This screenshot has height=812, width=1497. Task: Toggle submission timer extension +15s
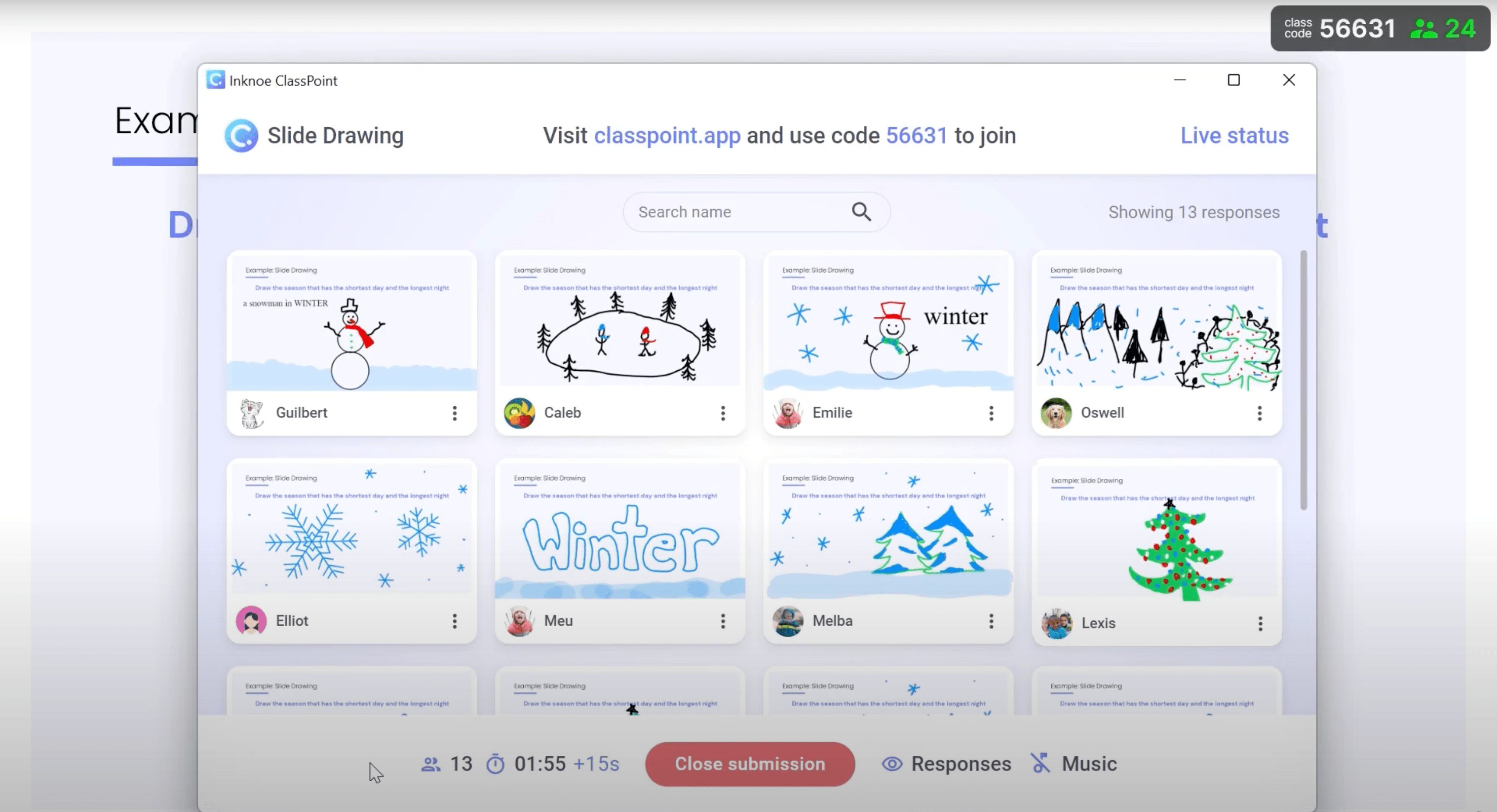(596, 763)
